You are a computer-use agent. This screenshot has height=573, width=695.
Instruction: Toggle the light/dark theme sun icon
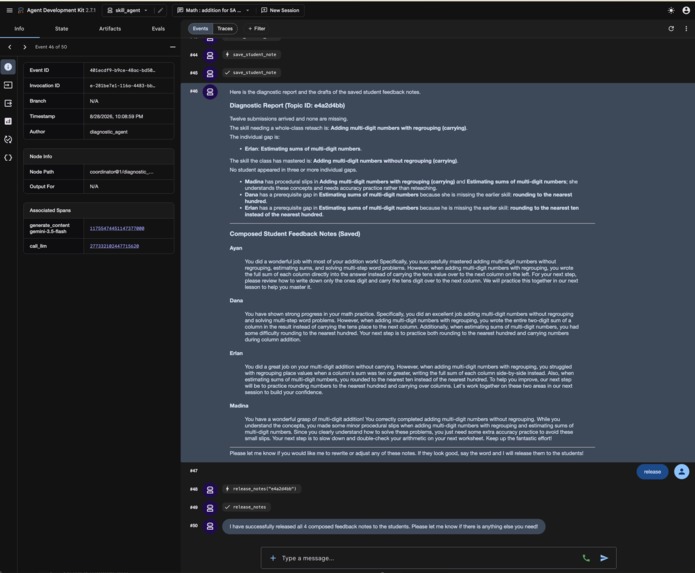(x=671, y=10)
